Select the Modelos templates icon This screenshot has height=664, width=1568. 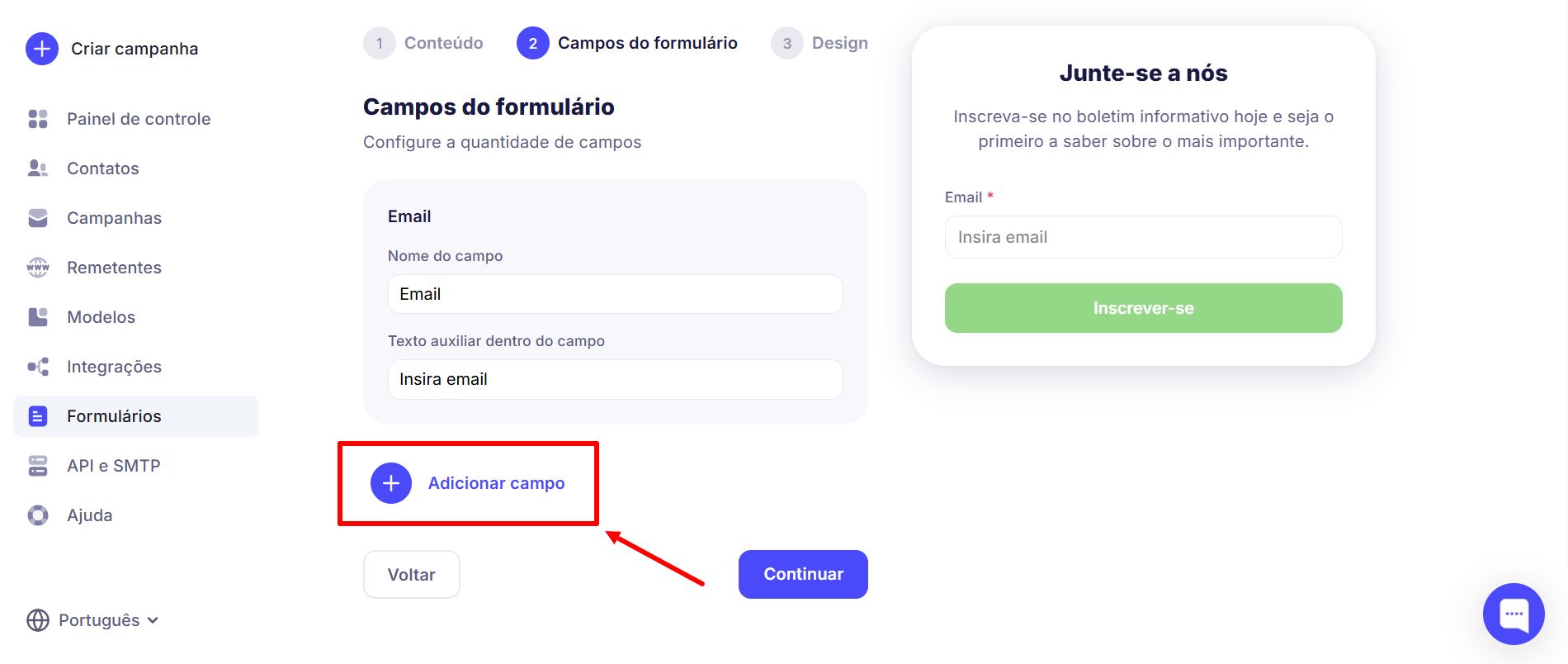tap(38, 317)
